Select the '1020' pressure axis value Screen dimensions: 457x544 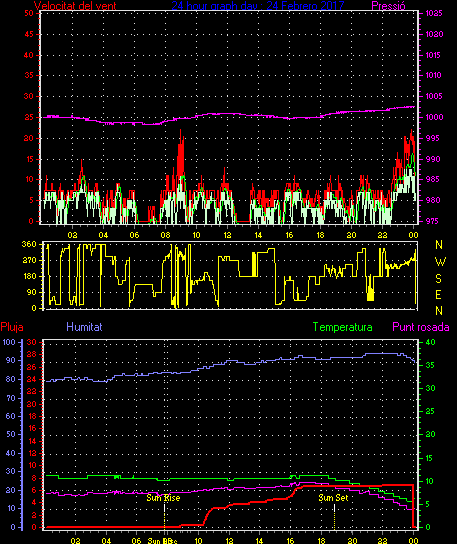point(434,34)
